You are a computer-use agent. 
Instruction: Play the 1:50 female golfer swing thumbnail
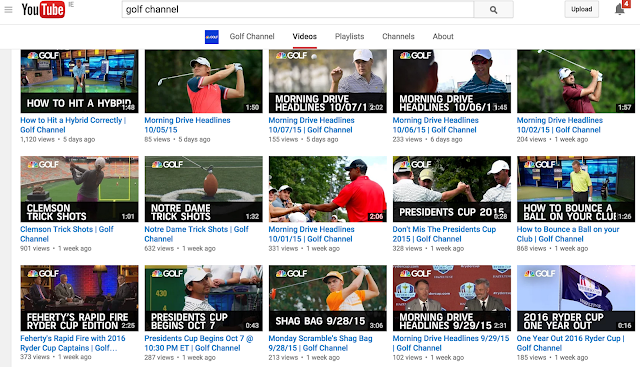204,81
